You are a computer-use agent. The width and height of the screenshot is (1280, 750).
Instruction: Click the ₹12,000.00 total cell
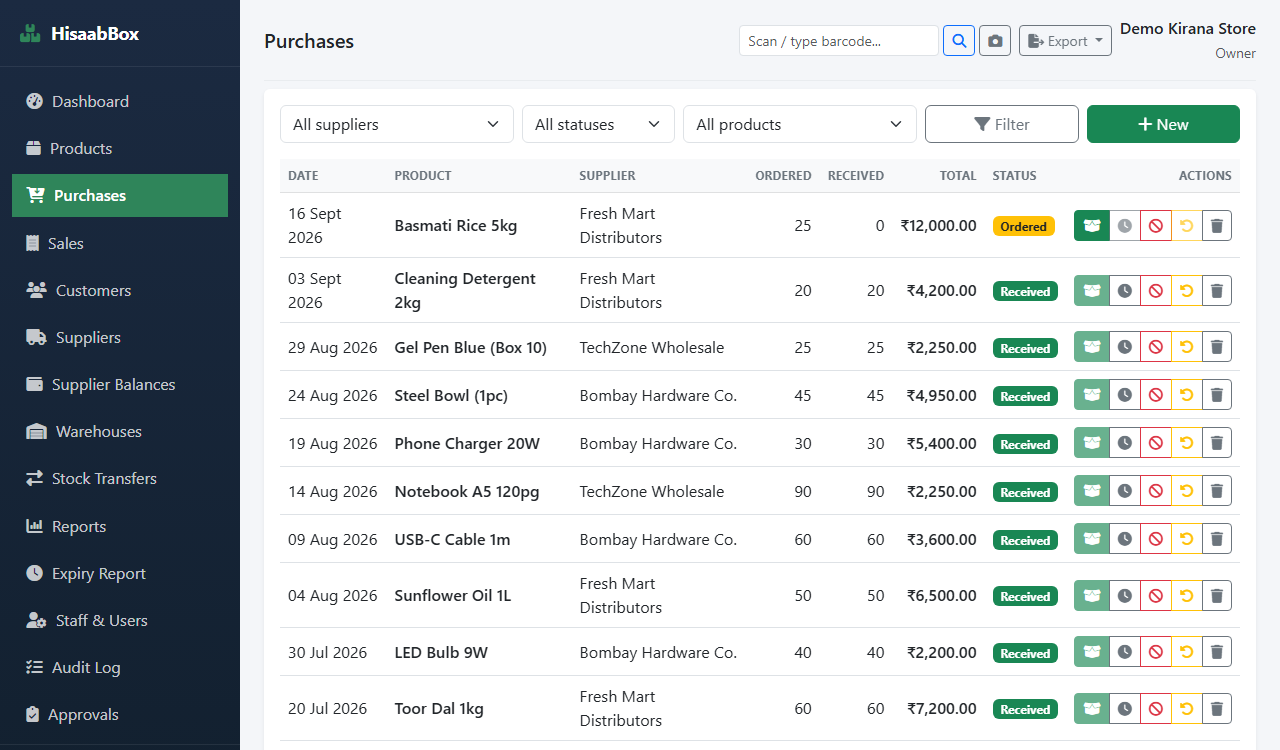tap(938, 226)
